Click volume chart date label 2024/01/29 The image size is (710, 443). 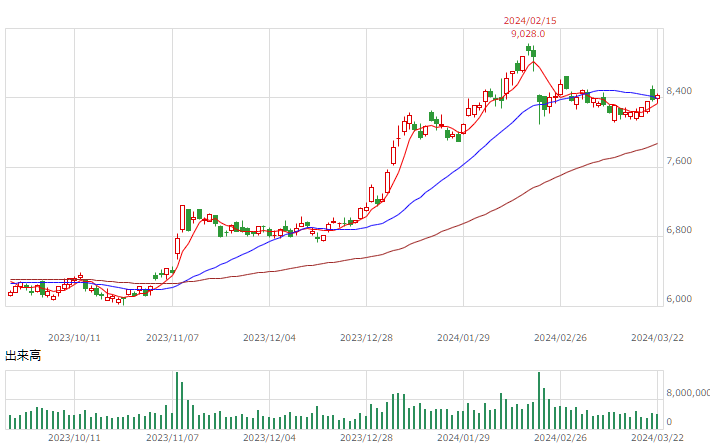[463, 438]
